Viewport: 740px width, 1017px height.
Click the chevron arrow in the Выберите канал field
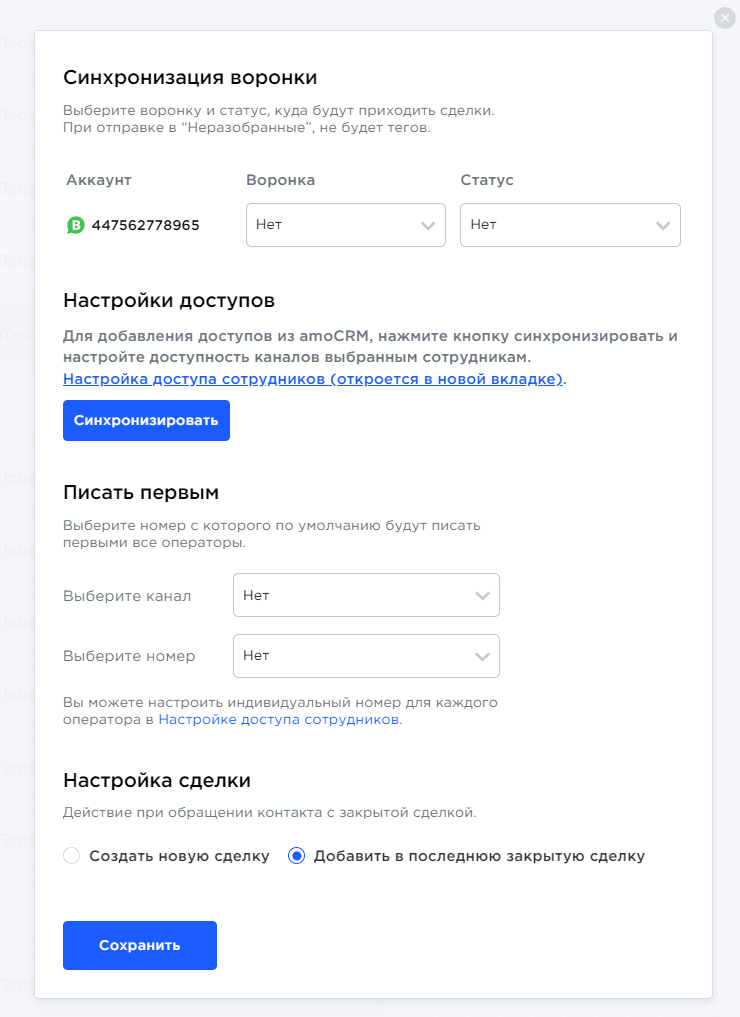click(x=482, y=596)
